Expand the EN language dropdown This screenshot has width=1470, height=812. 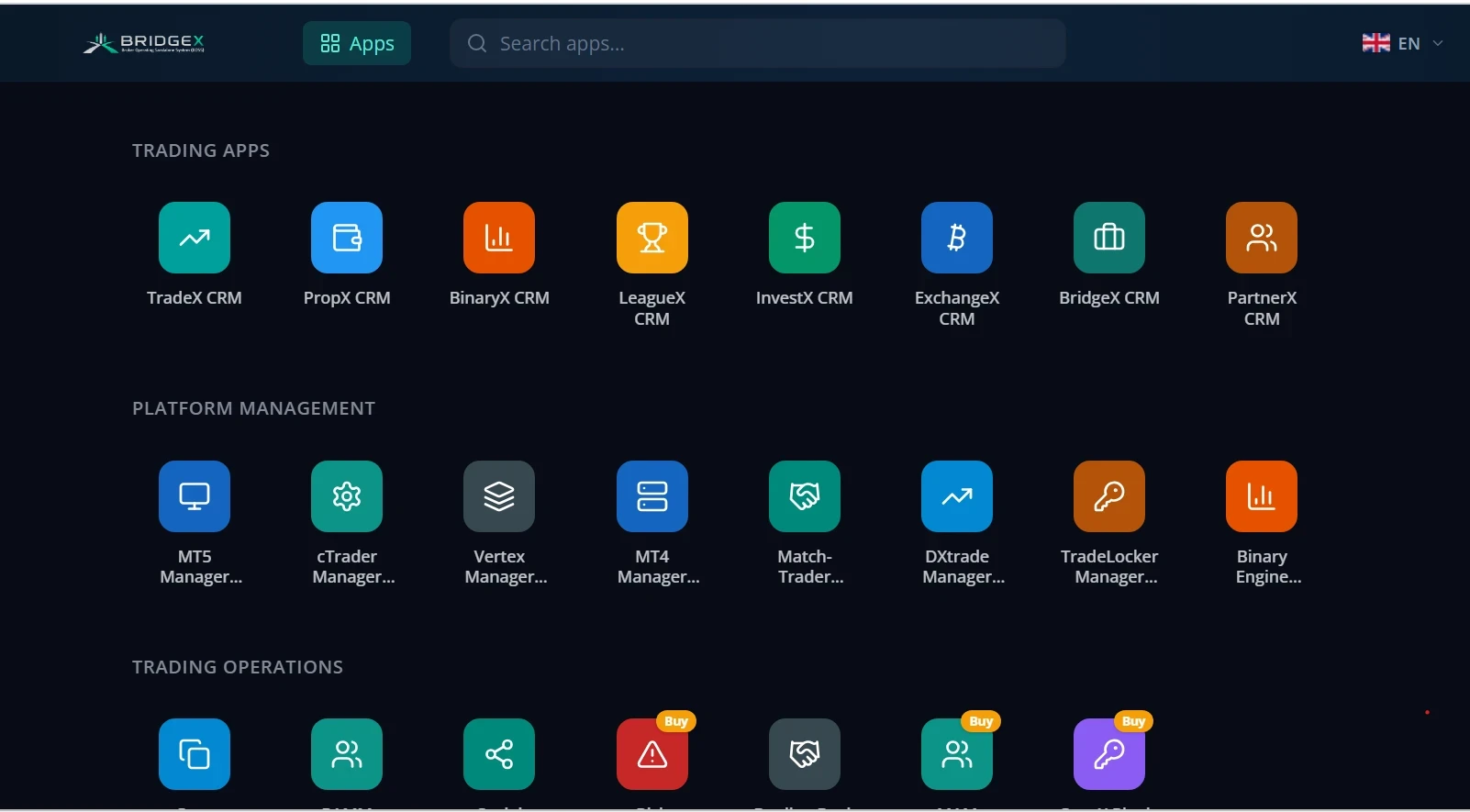[1402, 43]
